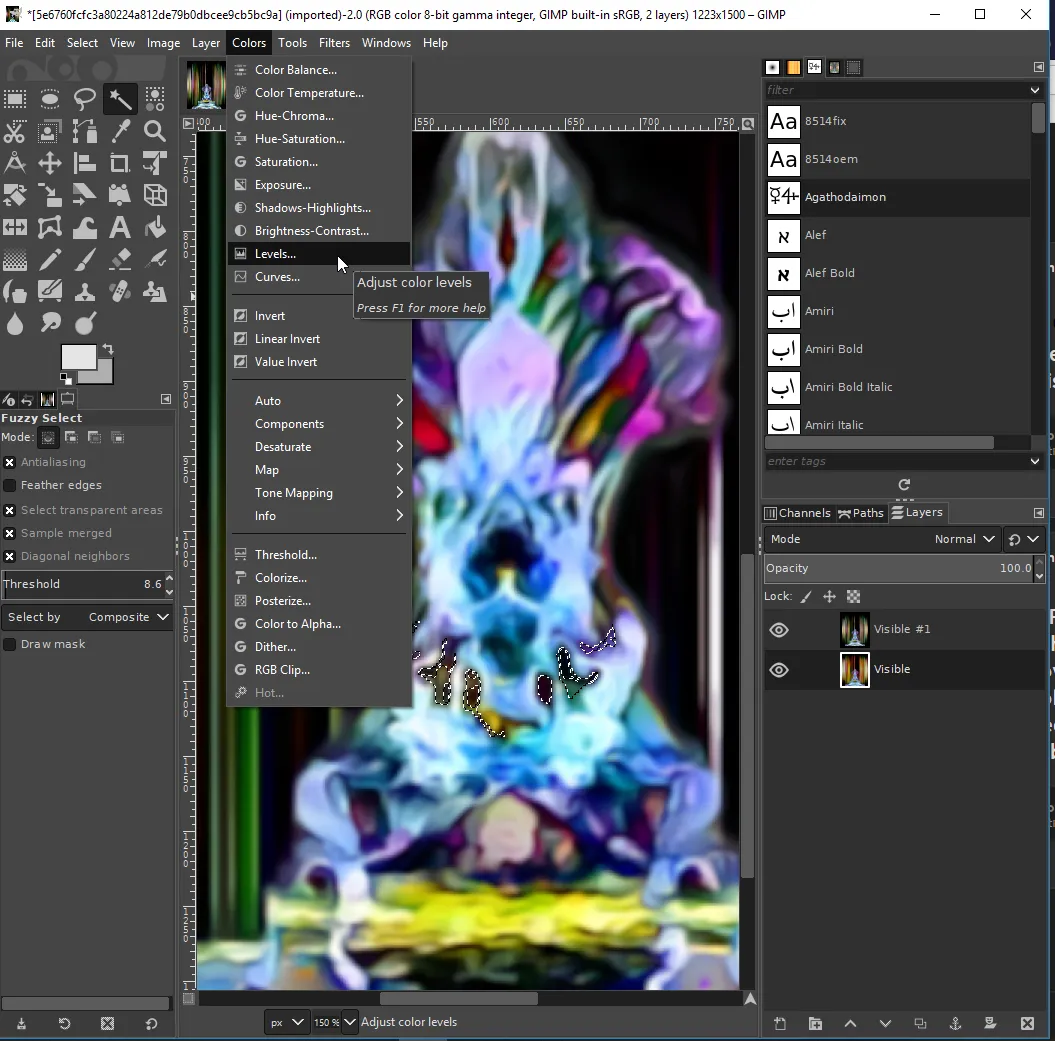Switch to the Channels tab

[x=799, y=513]
